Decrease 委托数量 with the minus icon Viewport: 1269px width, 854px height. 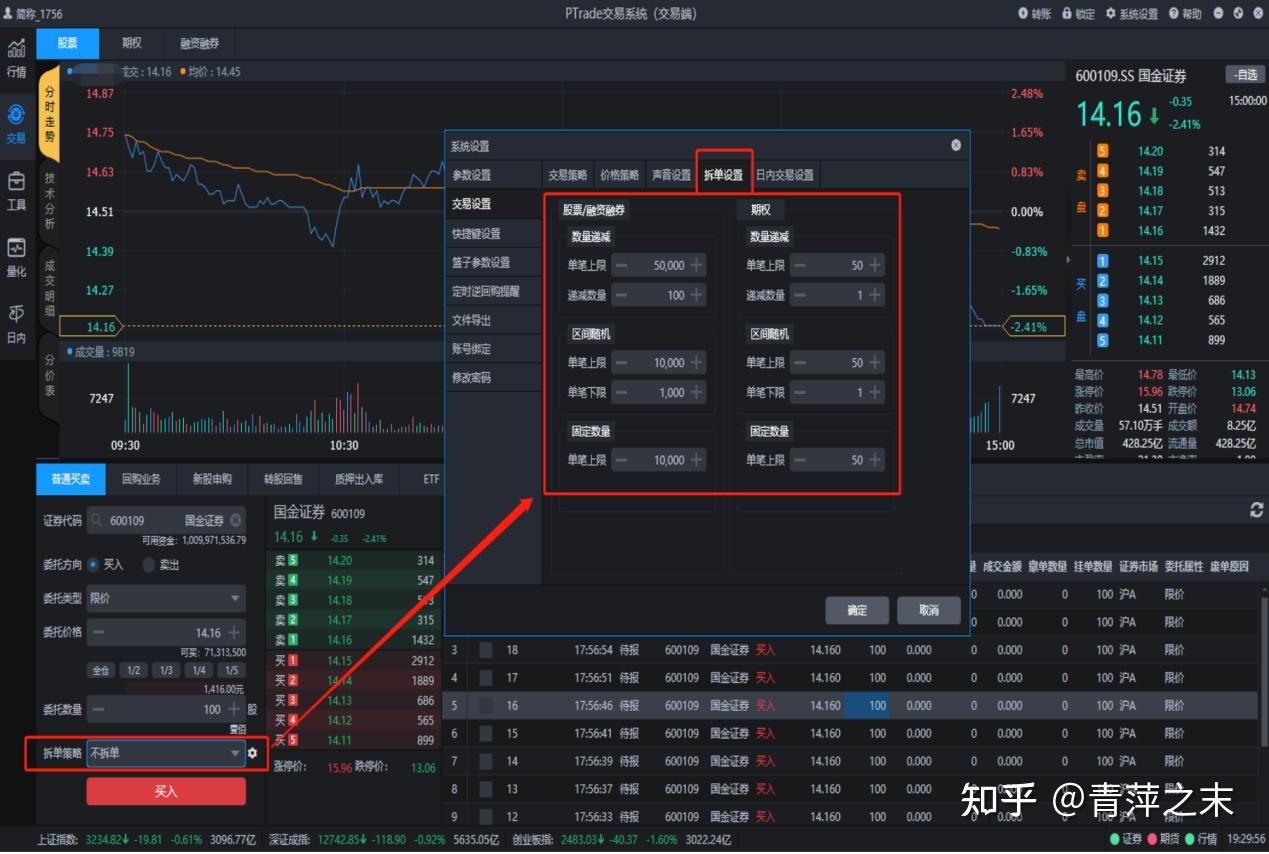pyautogui.click(x=98, y=709)
